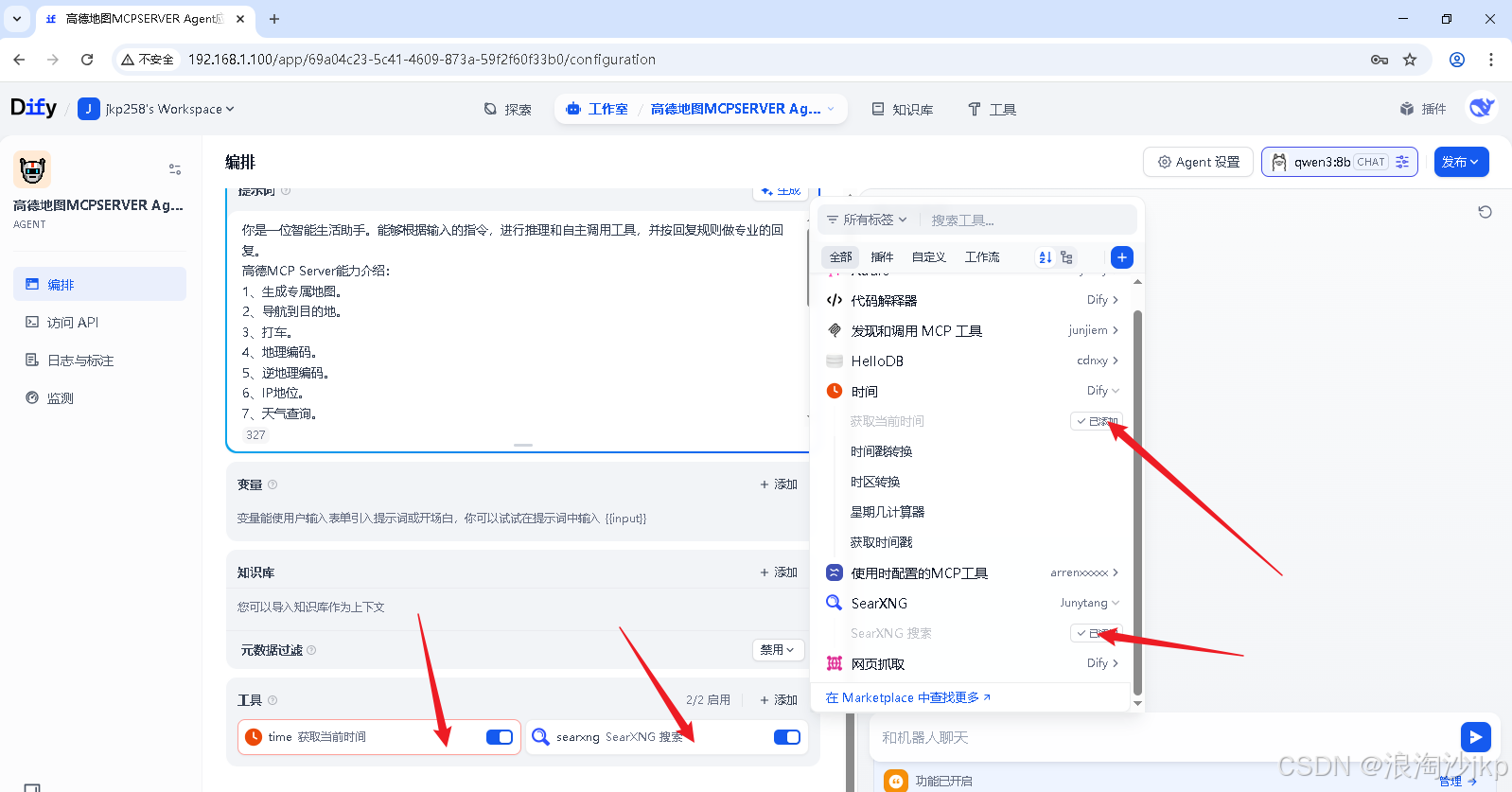
Task: Open 监测 monitoring in the sidebar
Action: (x=99, y=397)
